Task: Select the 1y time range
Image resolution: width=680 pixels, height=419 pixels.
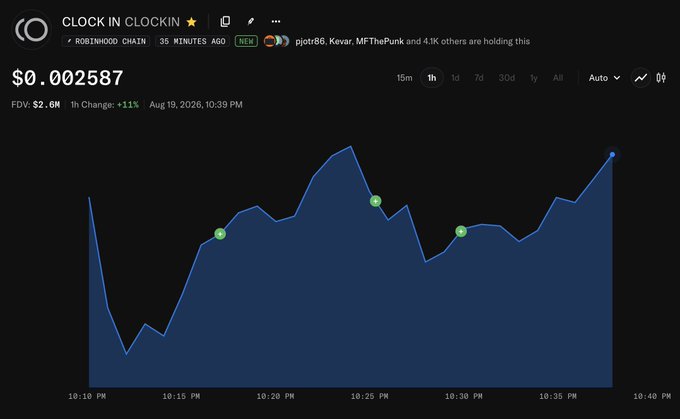Action: coord(533,78)
